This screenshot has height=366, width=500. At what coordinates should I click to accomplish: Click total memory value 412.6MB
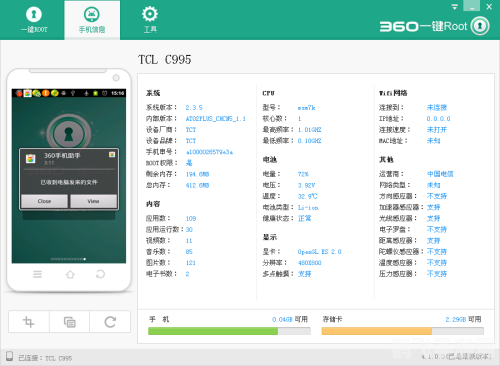tap(197, 185)
